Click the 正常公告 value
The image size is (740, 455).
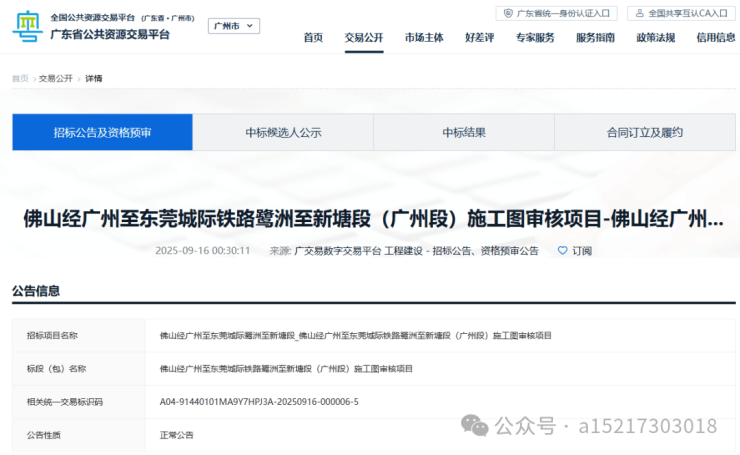pos(177,435)
